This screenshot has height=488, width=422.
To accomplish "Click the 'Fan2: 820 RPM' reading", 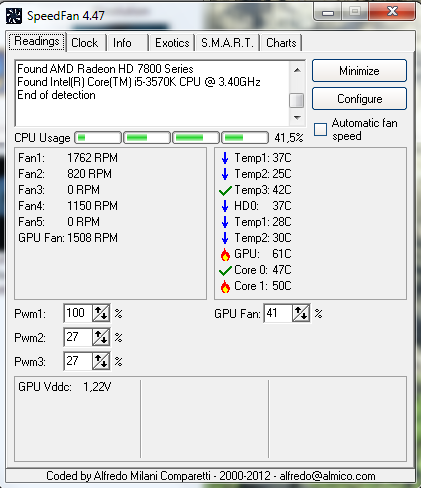I will pos(65,174).
